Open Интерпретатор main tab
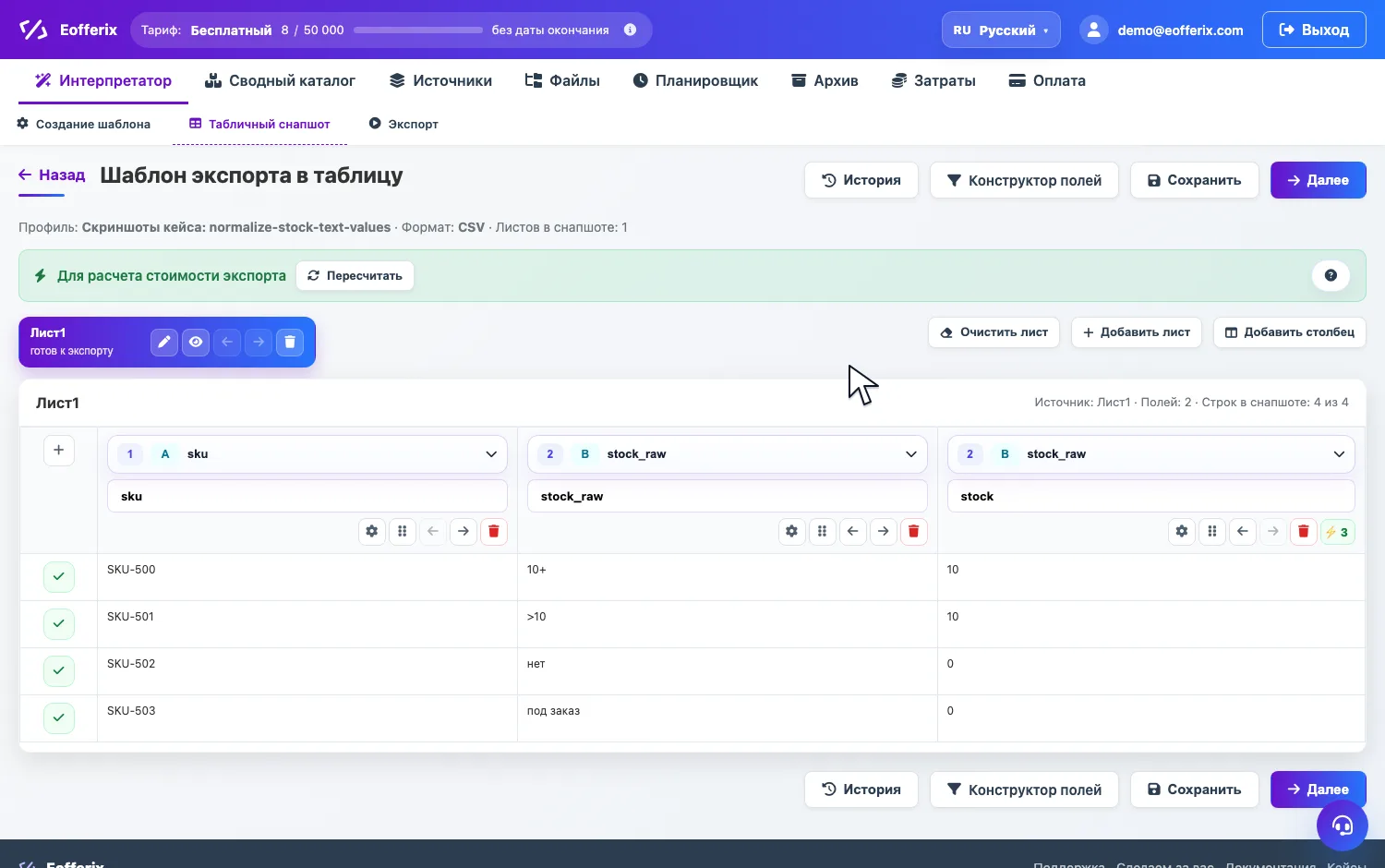Image resolution: width=1385 pixels, height=868 pixels. coord(103,80)
